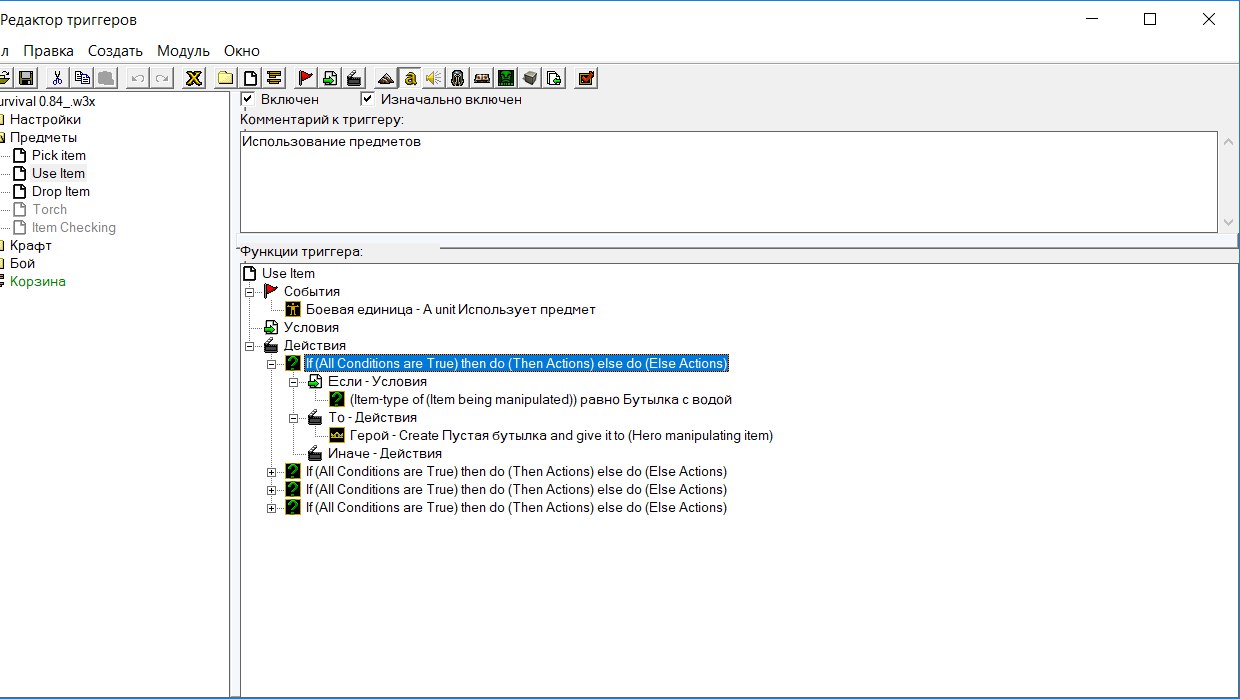The width and height of the screenshot is (1240, 699).
Task: Select the Крафт category
Action: coord(31,246)
